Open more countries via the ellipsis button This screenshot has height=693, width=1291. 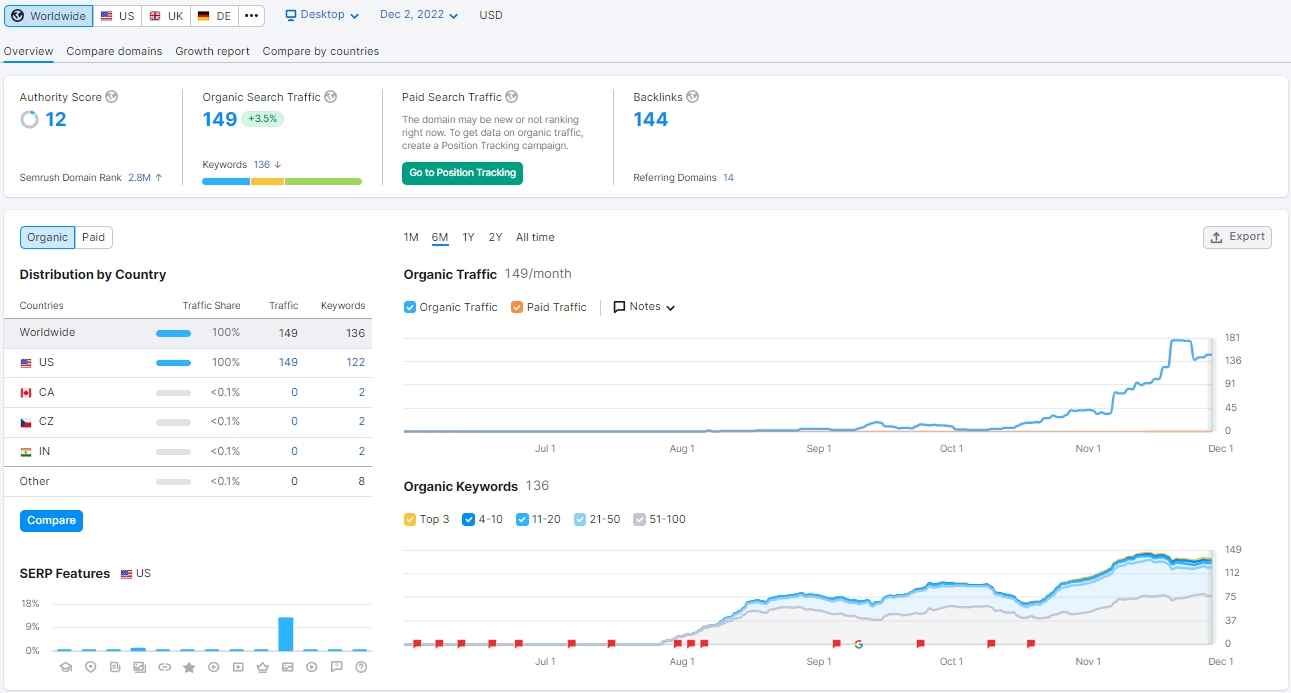pos(251,16)
